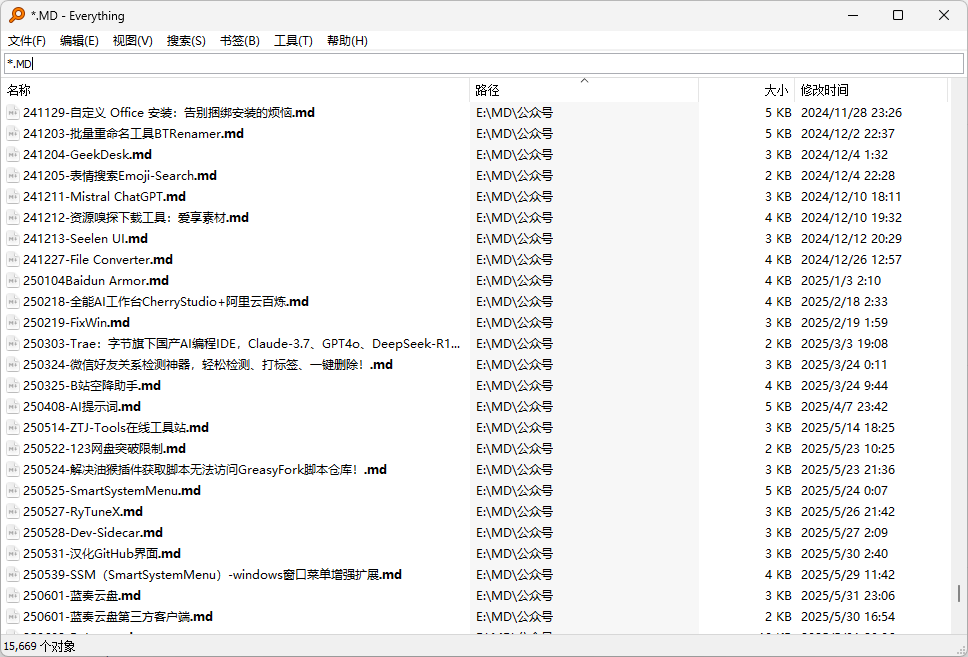The height and width of the screenshot is (657, 968).
Task: Open the 视图(V) menu
Action: [x=133, y=41]
